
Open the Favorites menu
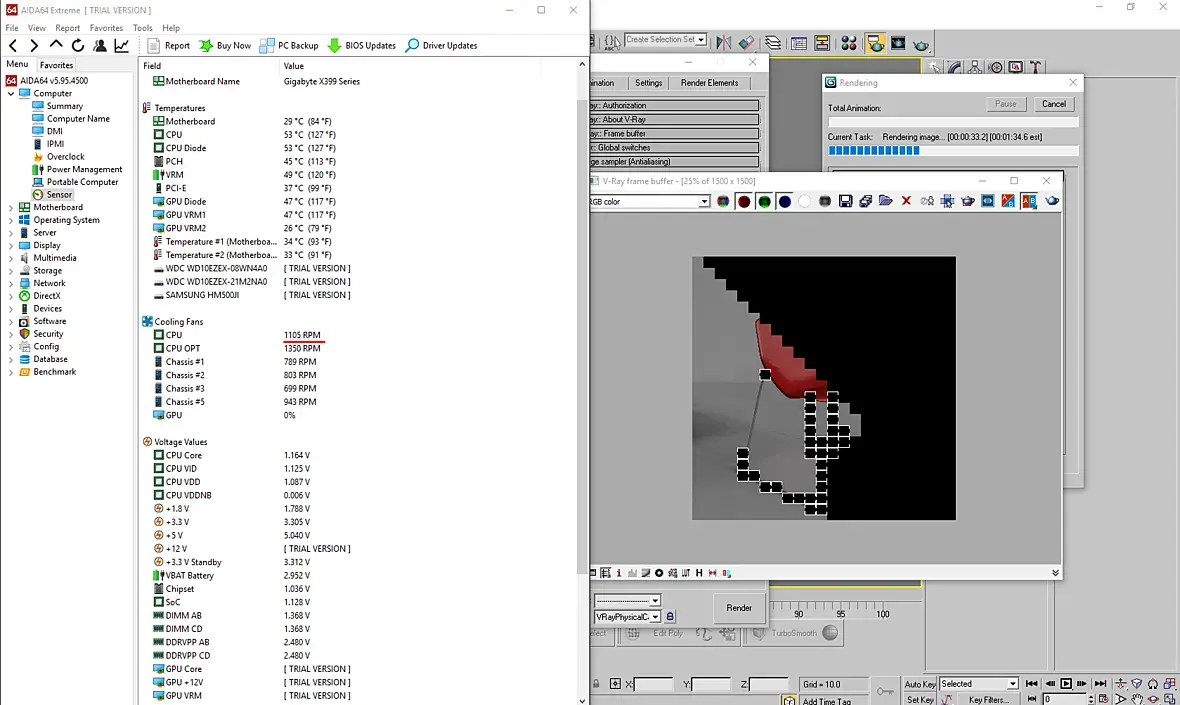[x=106, y=28]
